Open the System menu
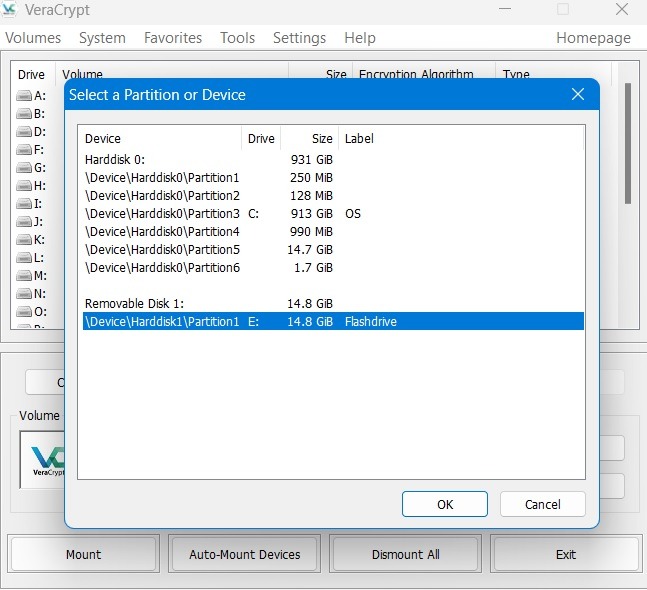The image size is (647, 590). point(102,38)
